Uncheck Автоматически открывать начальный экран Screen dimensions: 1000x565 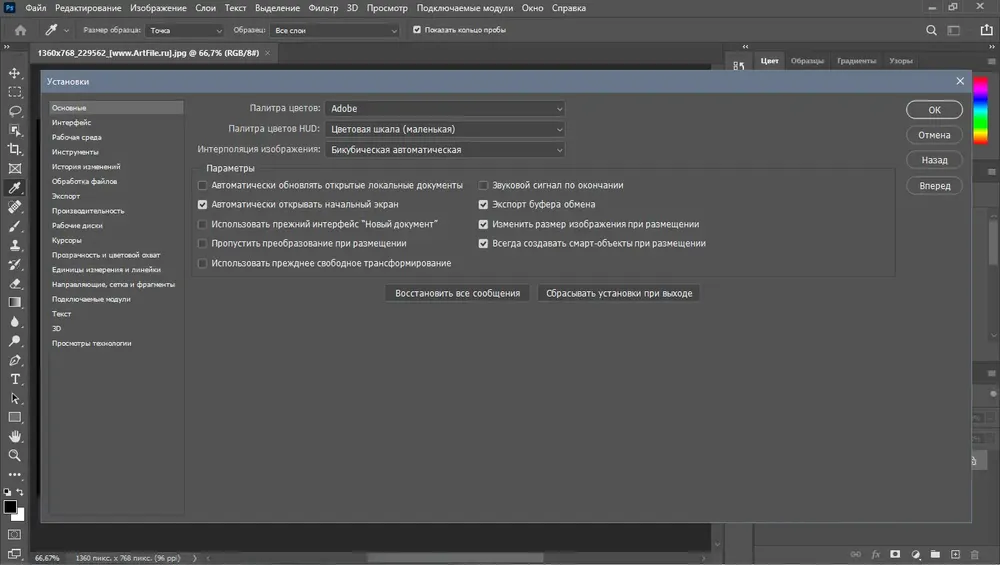pyautogui.click(x=202, y=205)
